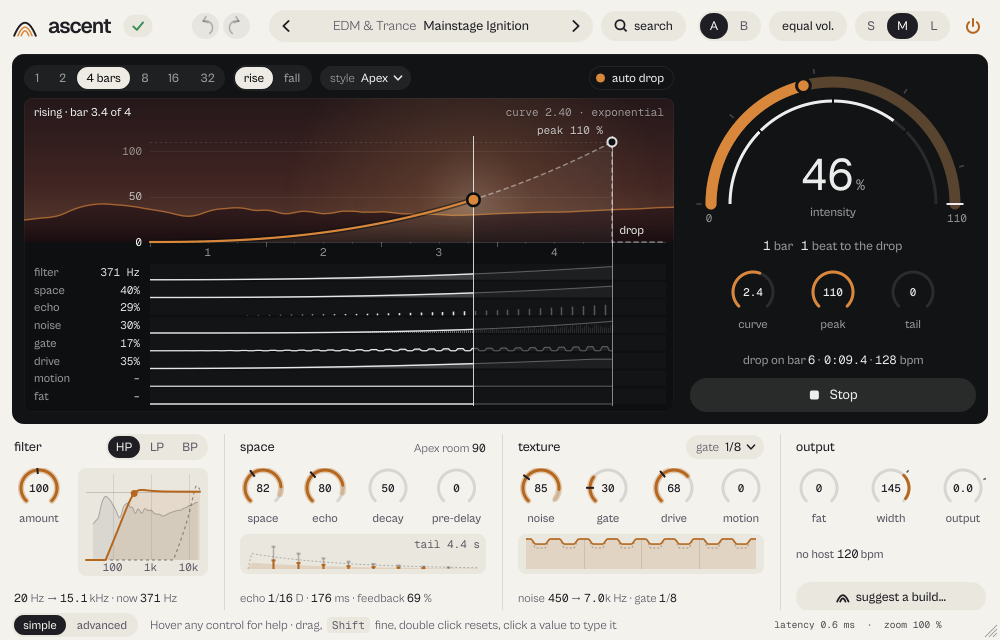The image size is (1000, 640).
Task: Select rise direction
Action: point(254,78)
